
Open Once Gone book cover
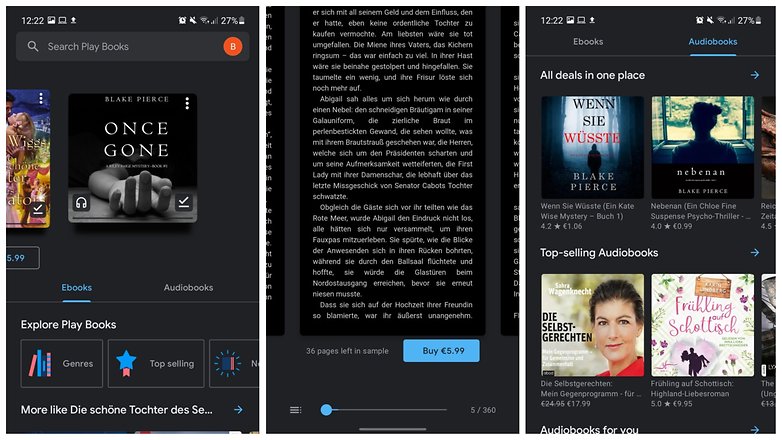(x=133, y=158)
